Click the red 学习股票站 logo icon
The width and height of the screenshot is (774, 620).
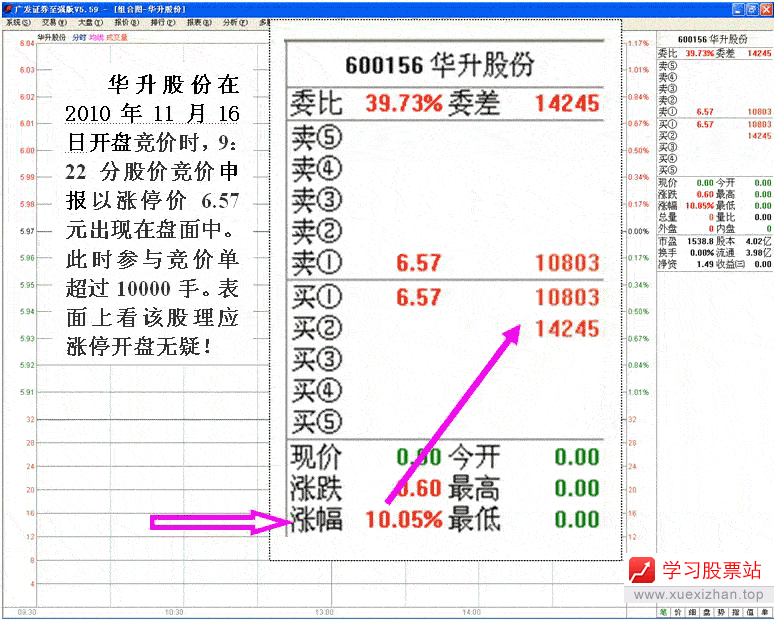(x=641, y=570)
